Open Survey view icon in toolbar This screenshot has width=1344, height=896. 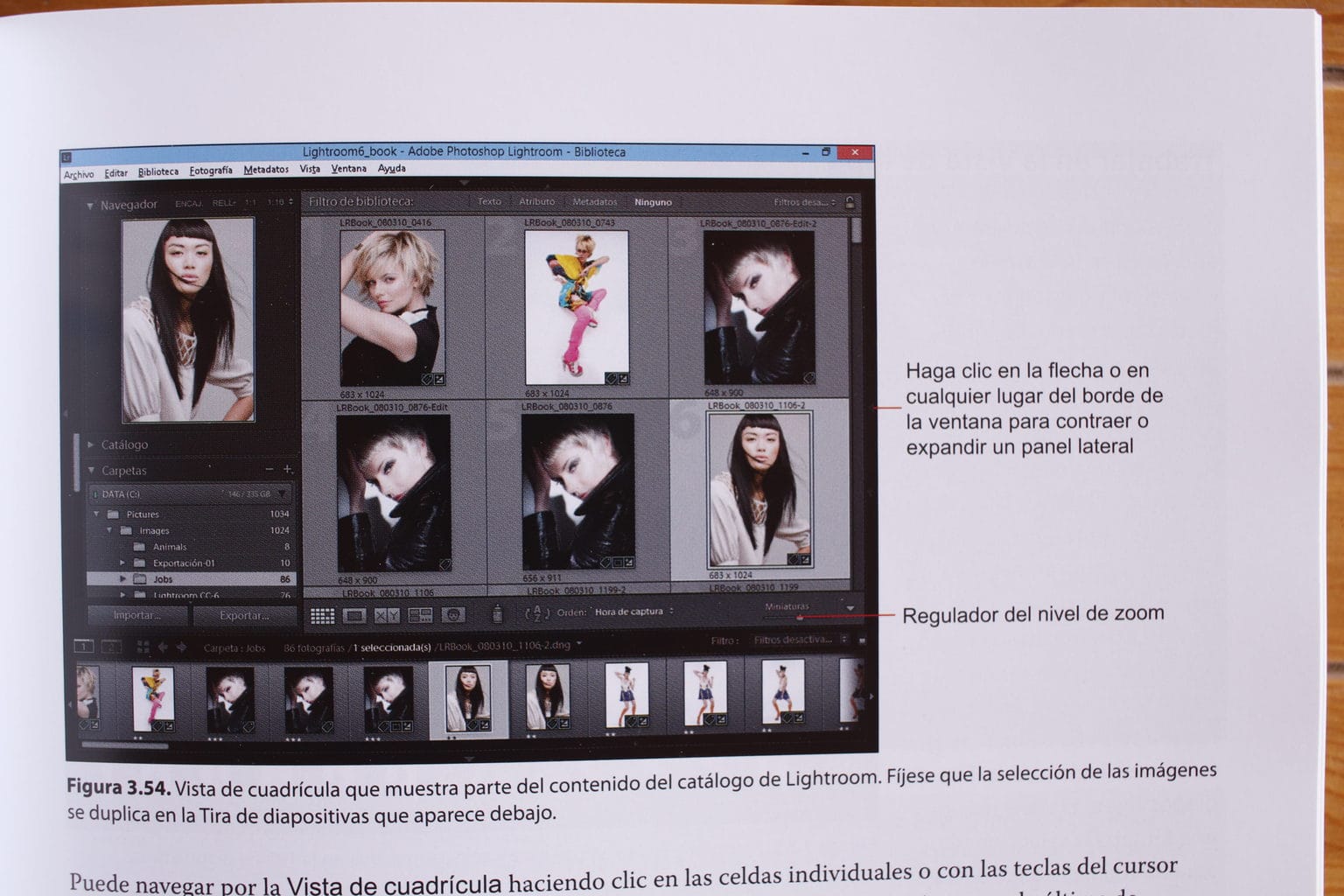pos(420,616)
